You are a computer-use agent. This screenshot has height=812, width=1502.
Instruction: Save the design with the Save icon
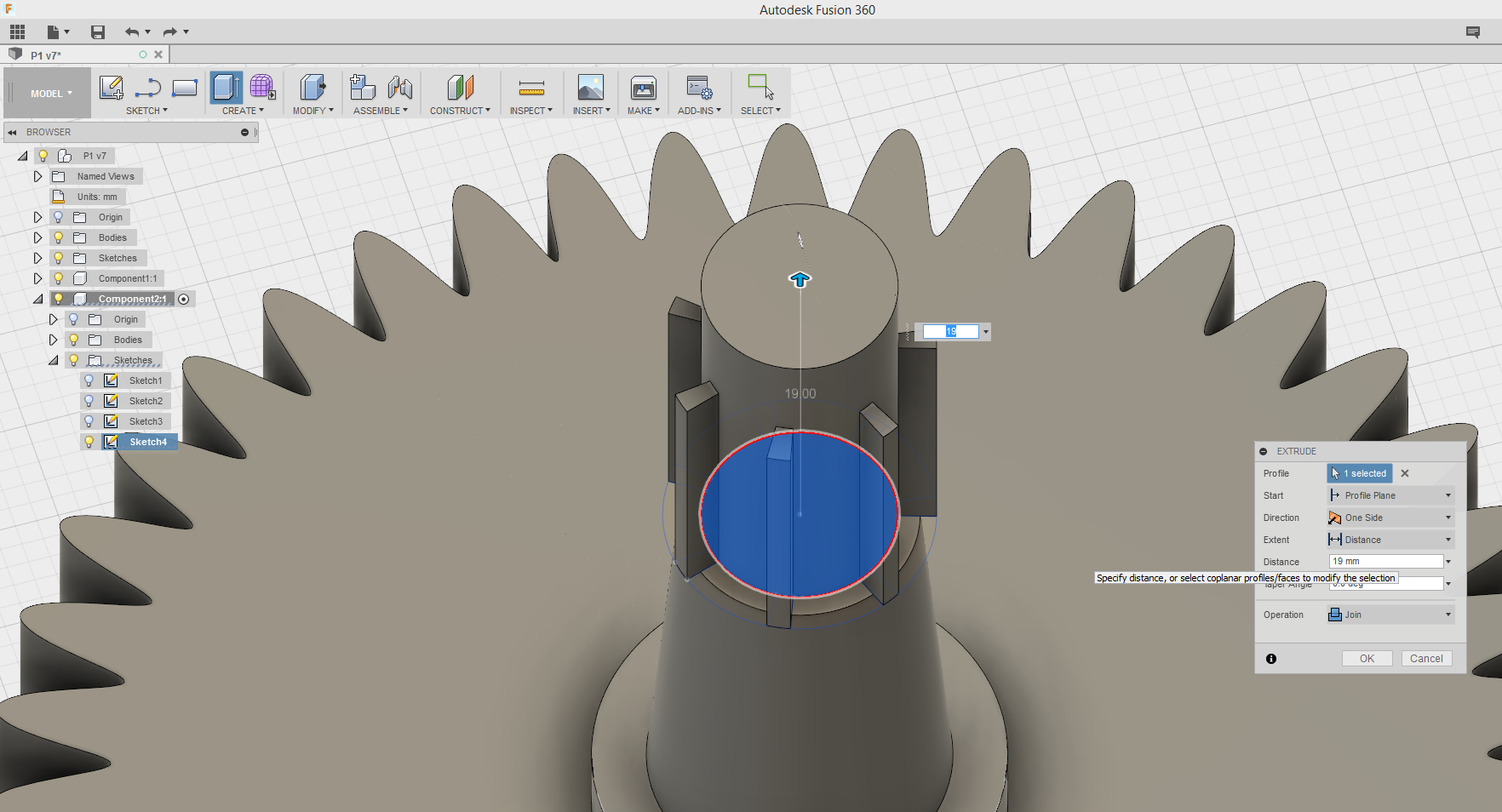[98, 32]
